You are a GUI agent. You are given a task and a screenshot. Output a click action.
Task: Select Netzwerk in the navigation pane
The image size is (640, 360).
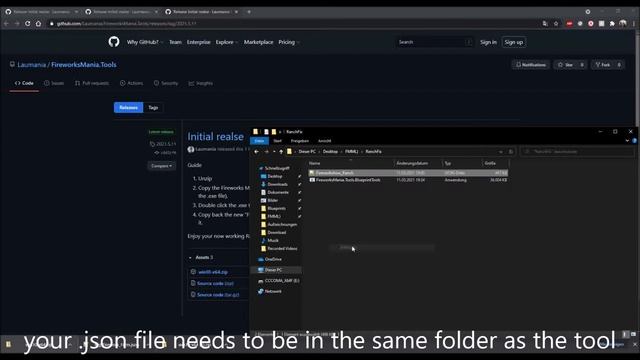click(x=273, y=291)
